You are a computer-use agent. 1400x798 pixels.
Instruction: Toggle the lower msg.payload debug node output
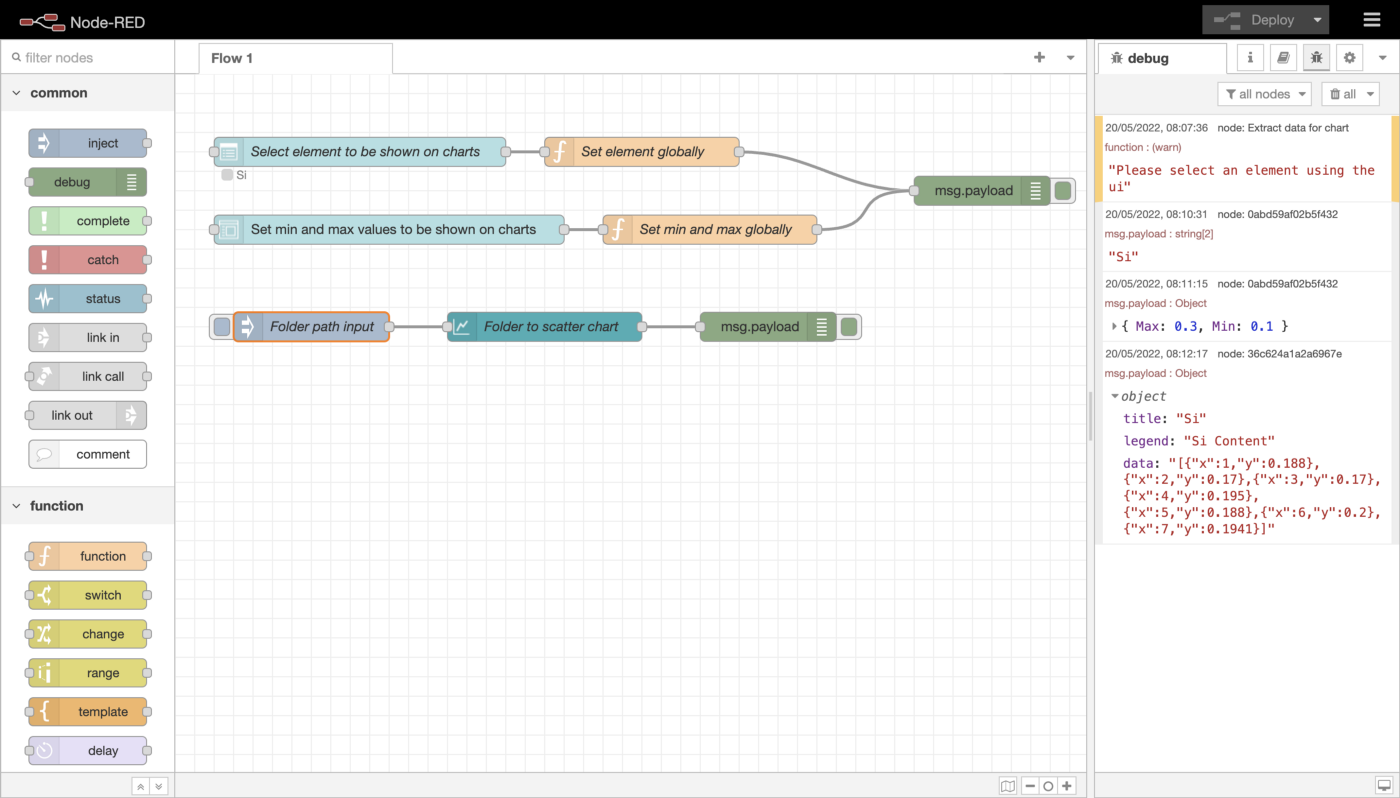pyautogui.click(x=849, y=327)
